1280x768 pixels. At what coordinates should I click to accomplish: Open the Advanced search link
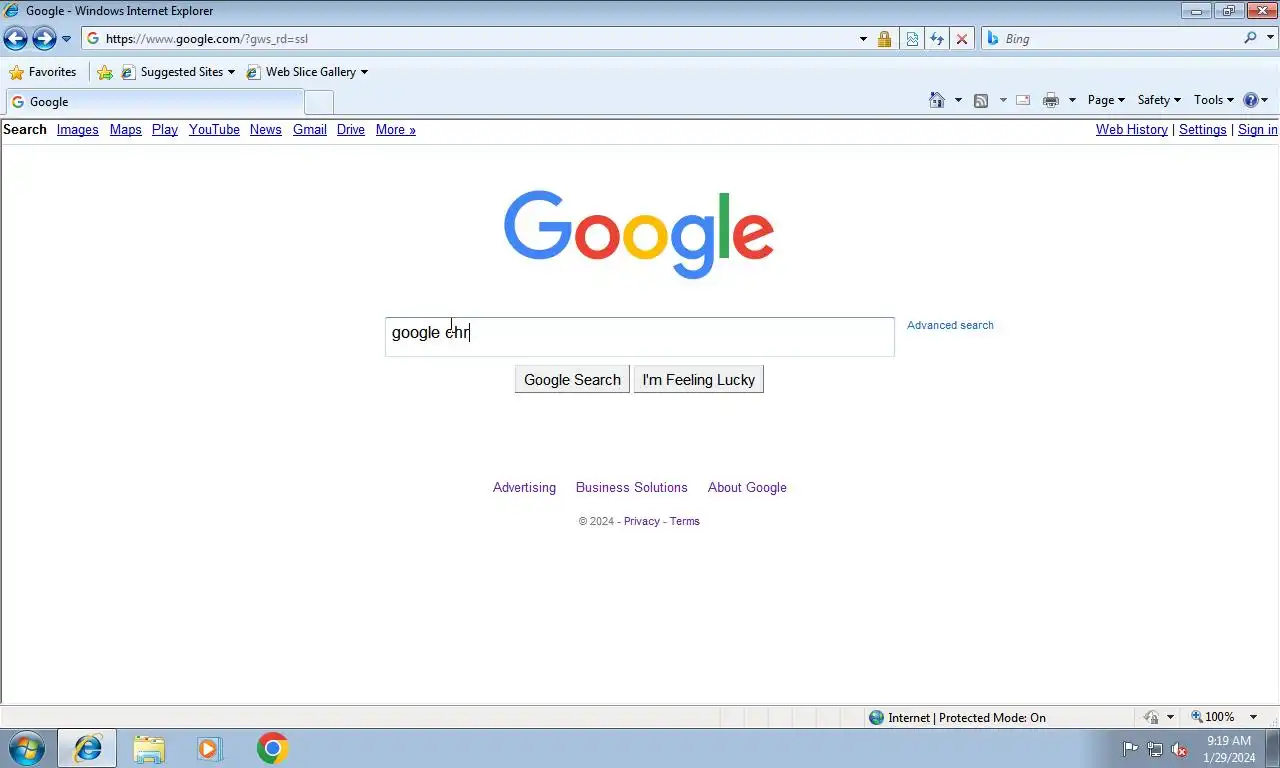[950, 325]
